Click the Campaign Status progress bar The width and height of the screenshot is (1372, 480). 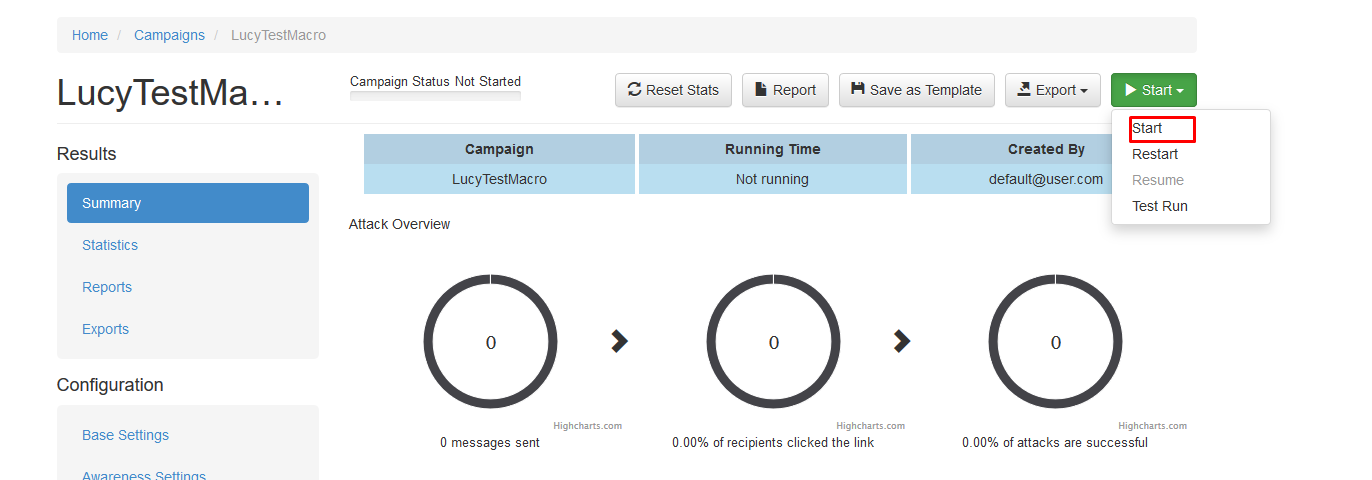coord(435,96)
